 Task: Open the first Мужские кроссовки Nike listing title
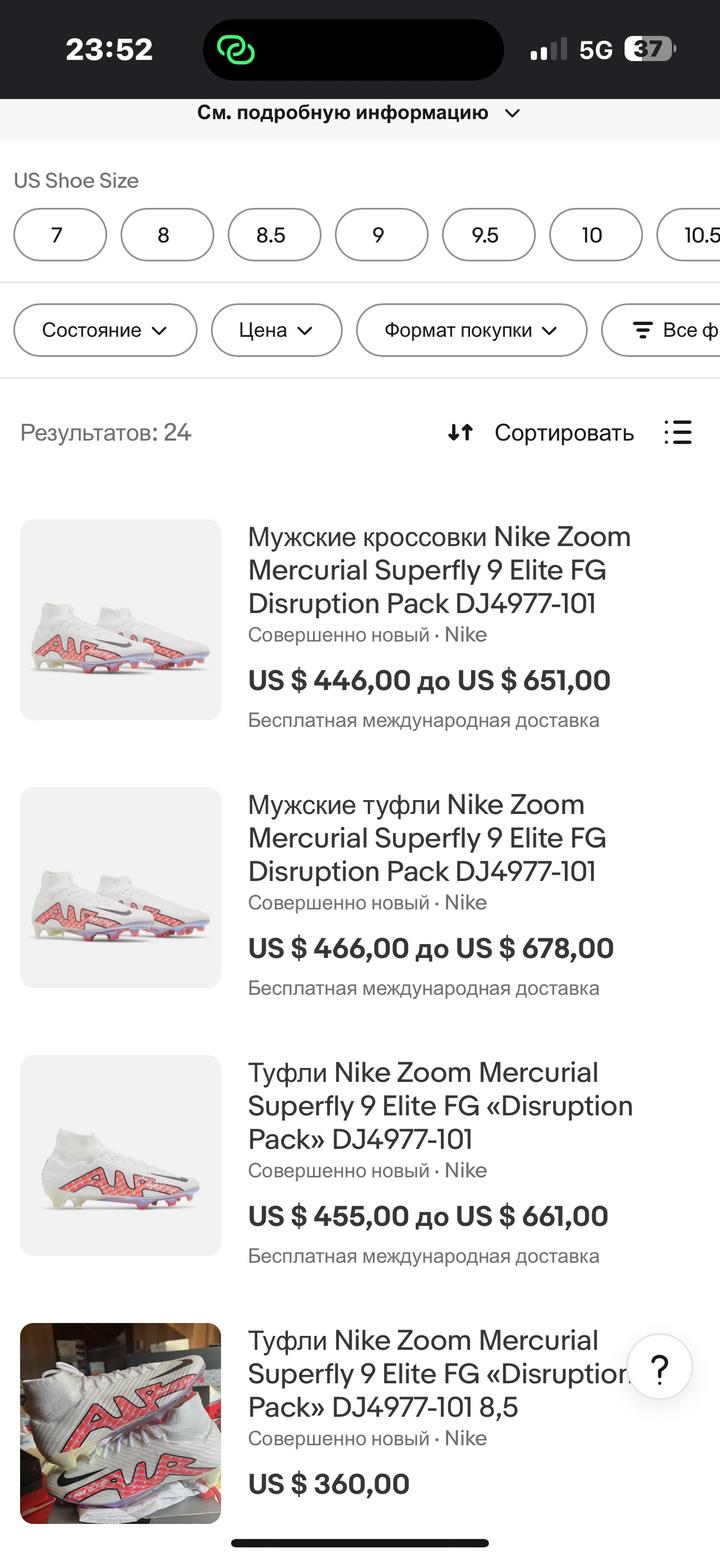tap(439, 570)
